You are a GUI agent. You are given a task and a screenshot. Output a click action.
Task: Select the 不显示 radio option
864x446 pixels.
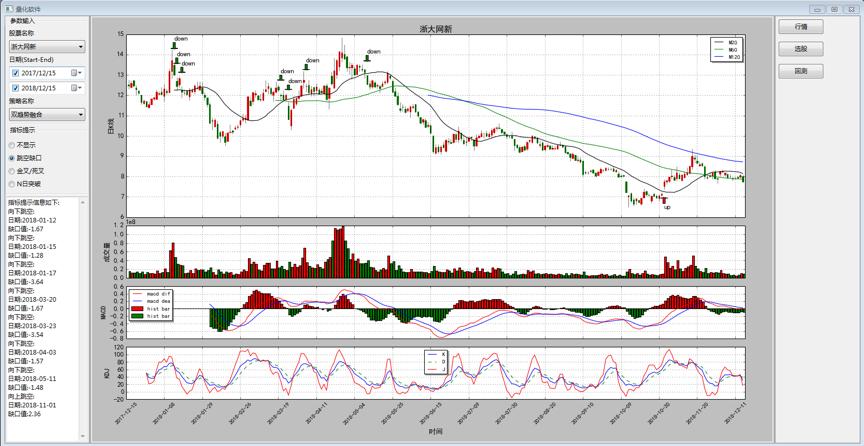click(x=12, y=145)
